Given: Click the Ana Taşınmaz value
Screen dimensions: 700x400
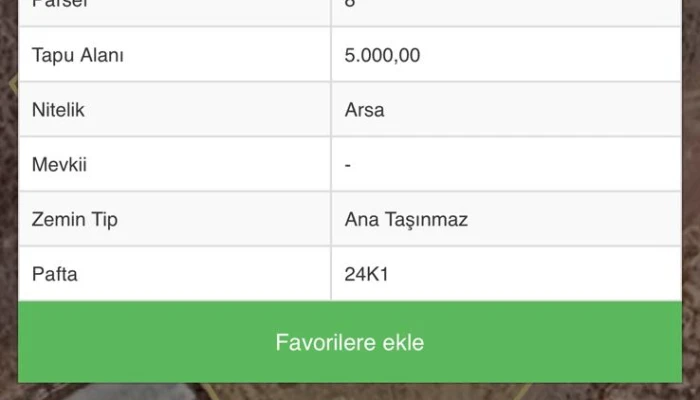Looking at the screenshot, I should pos(406,220).
